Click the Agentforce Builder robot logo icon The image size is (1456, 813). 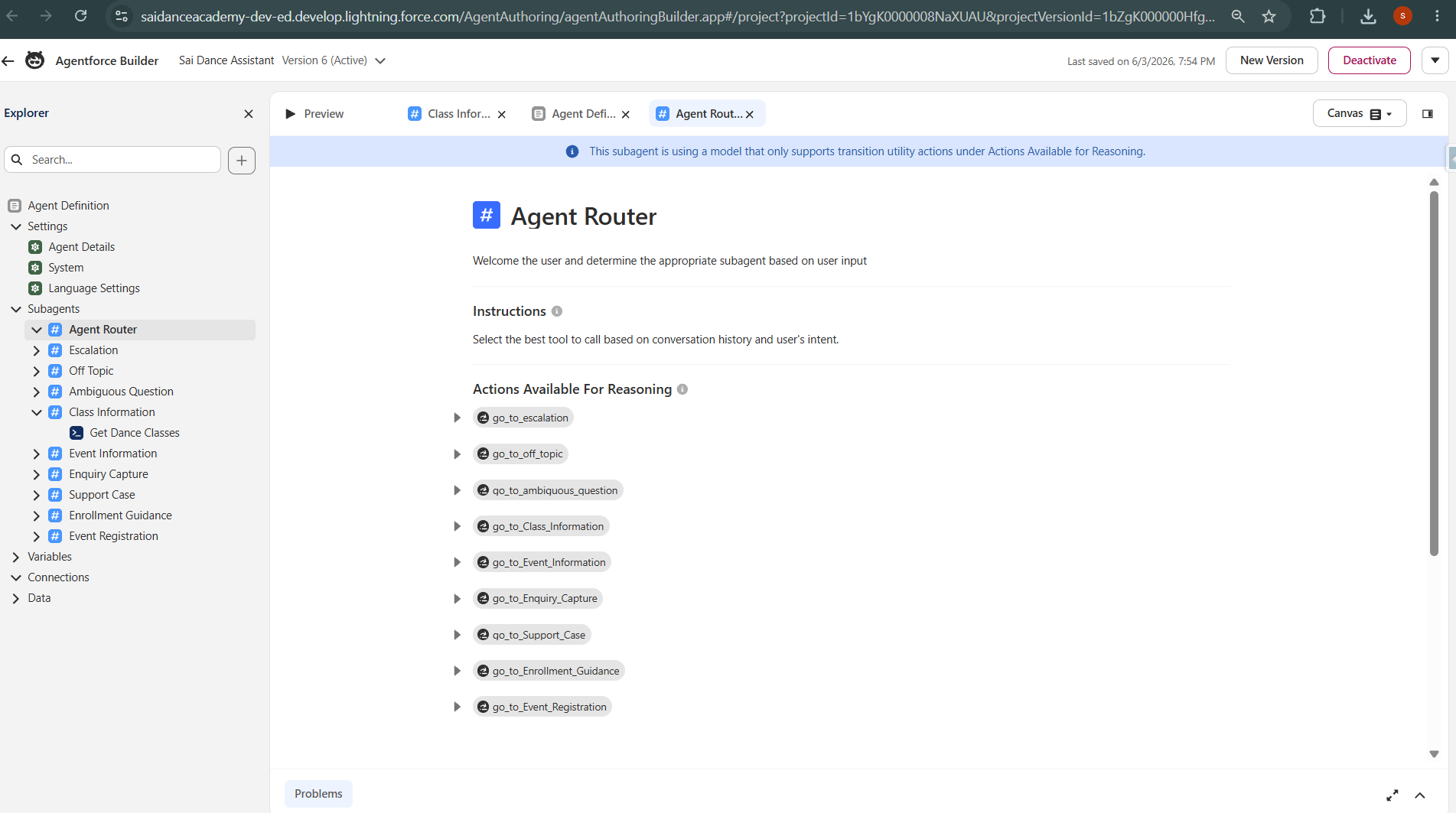click(x=35, y=60)
